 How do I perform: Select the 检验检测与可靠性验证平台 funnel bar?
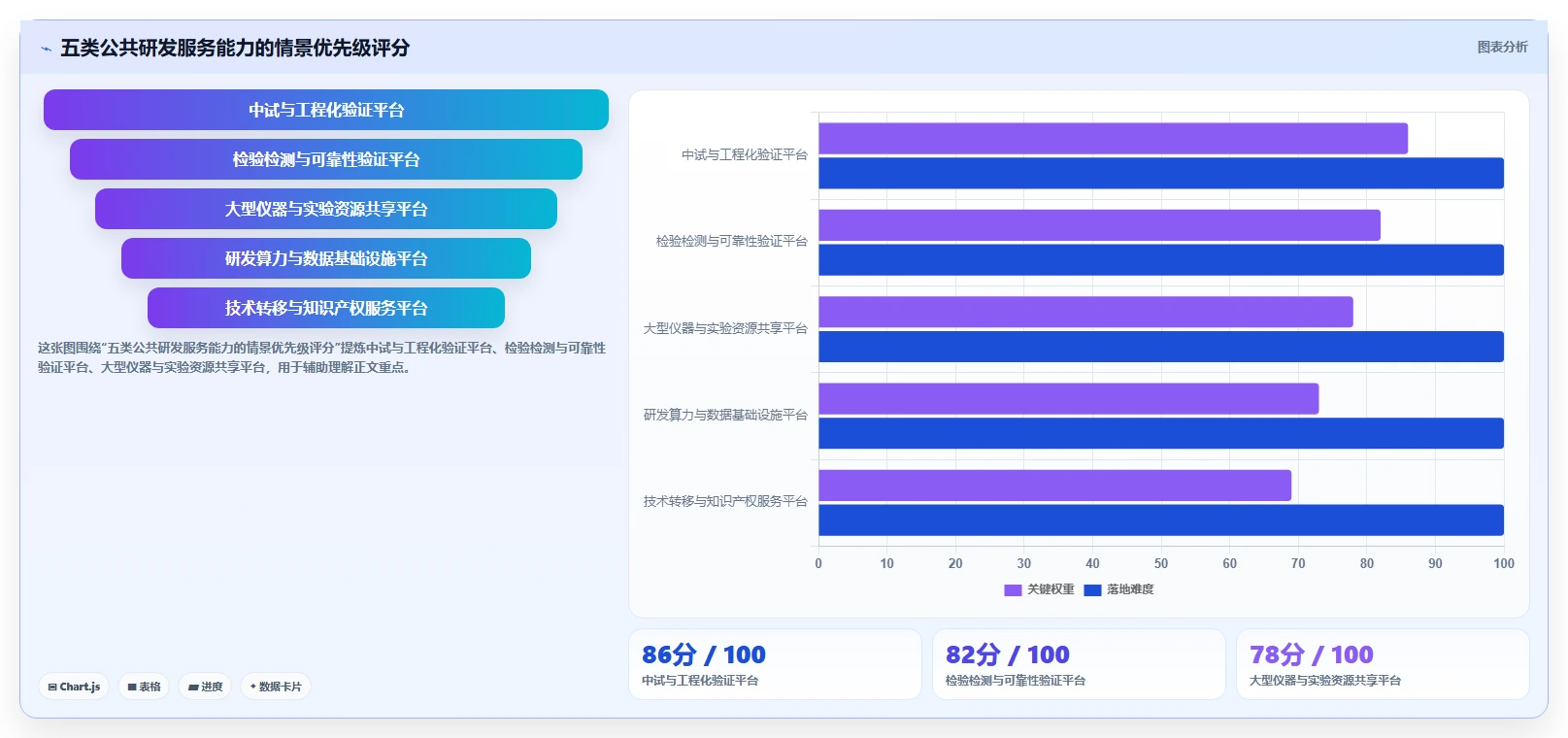(326, 159)
